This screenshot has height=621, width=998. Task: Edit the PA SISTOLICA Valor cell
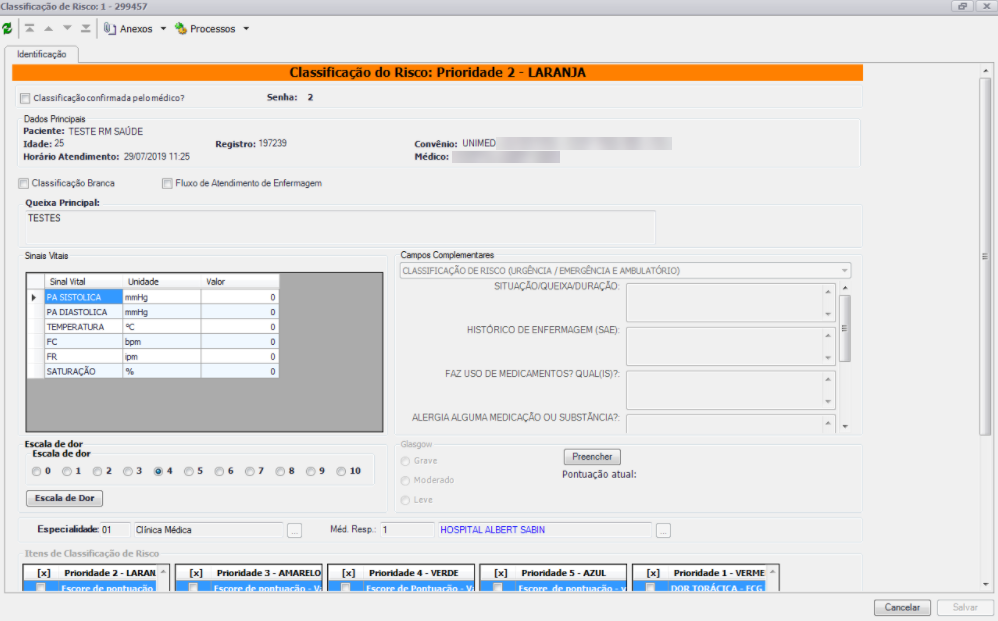(x=240, y=297)
